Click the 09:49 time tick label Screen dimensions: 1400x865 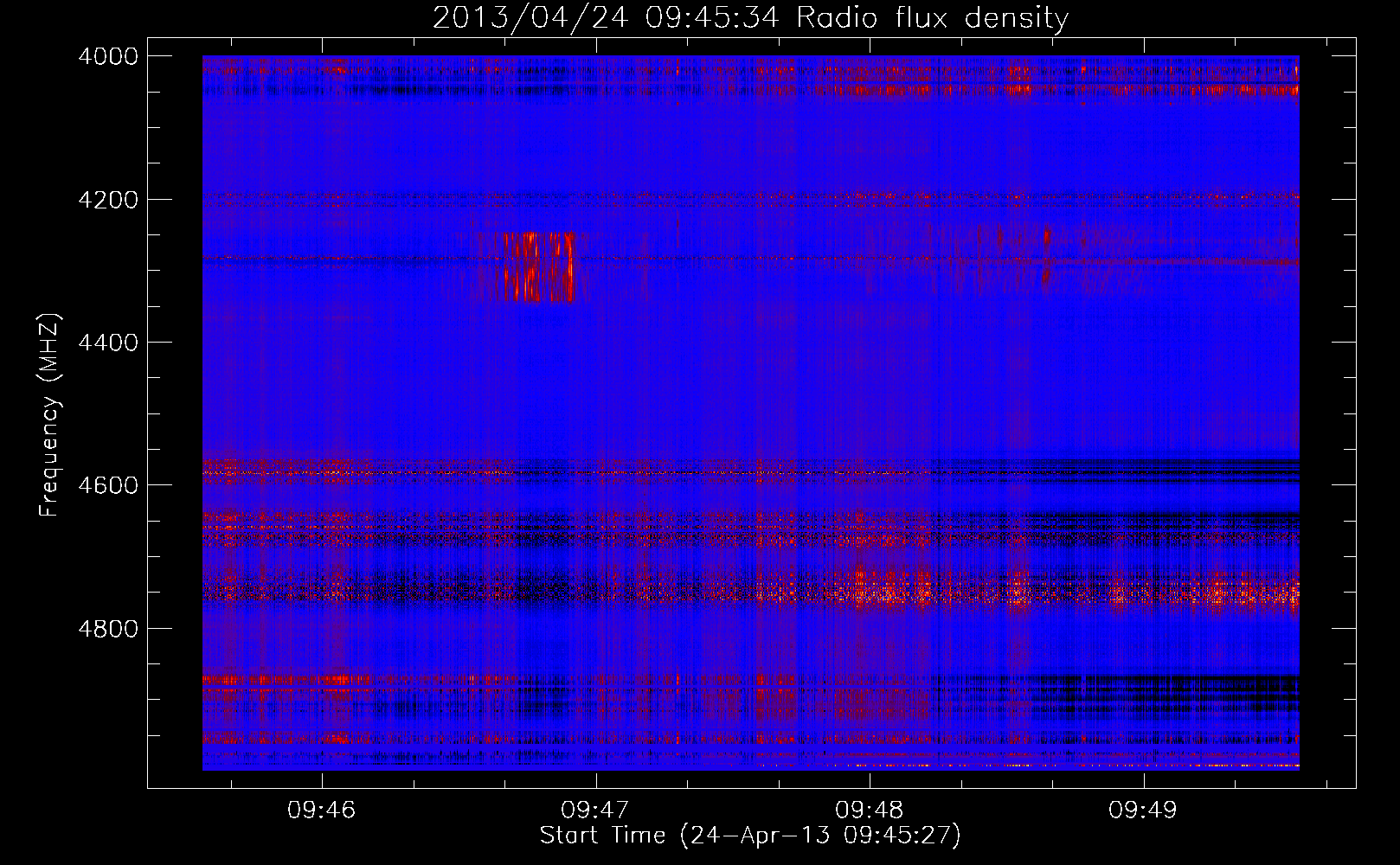point(1143,811)
